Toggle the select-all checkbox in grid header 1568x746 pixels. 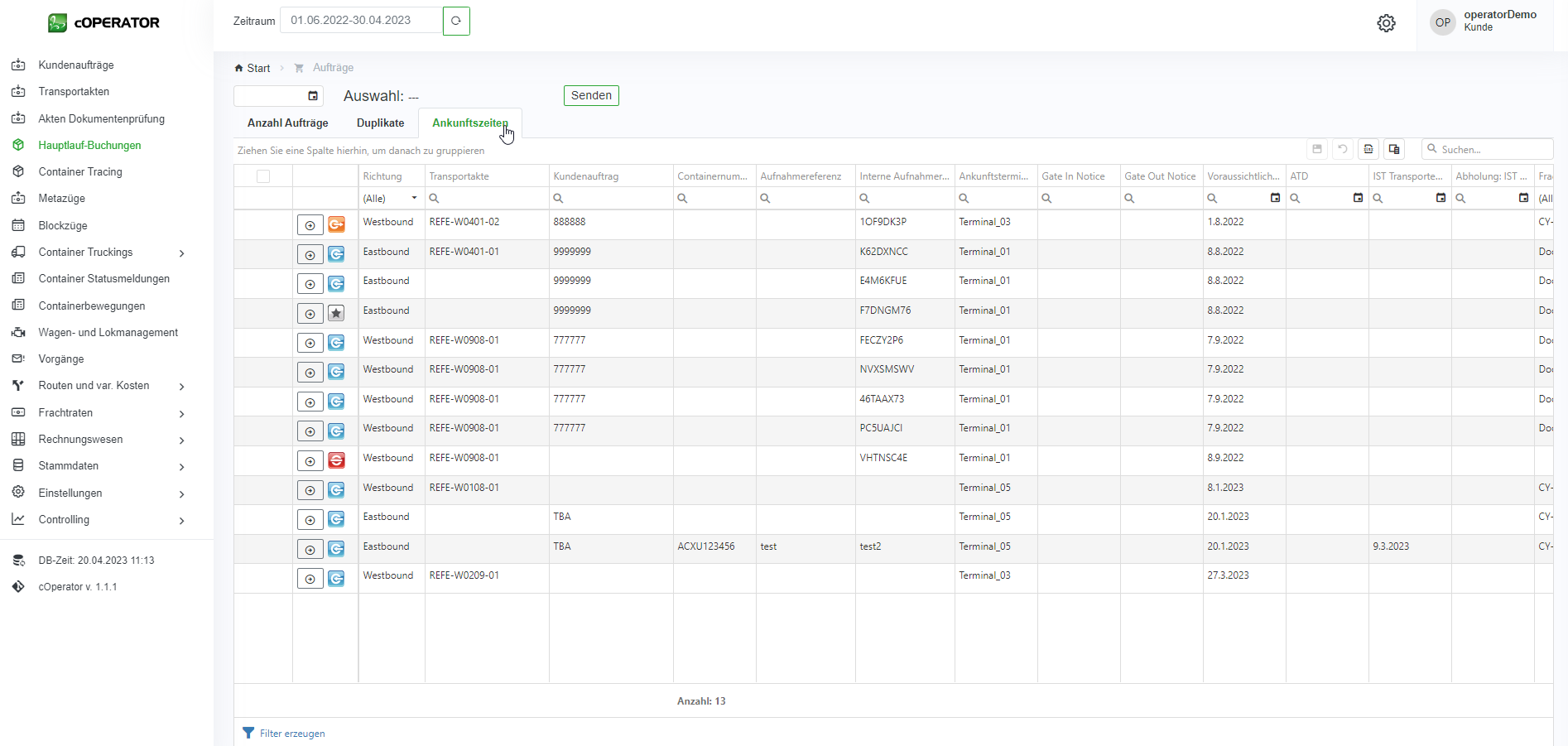pos(263,176)
